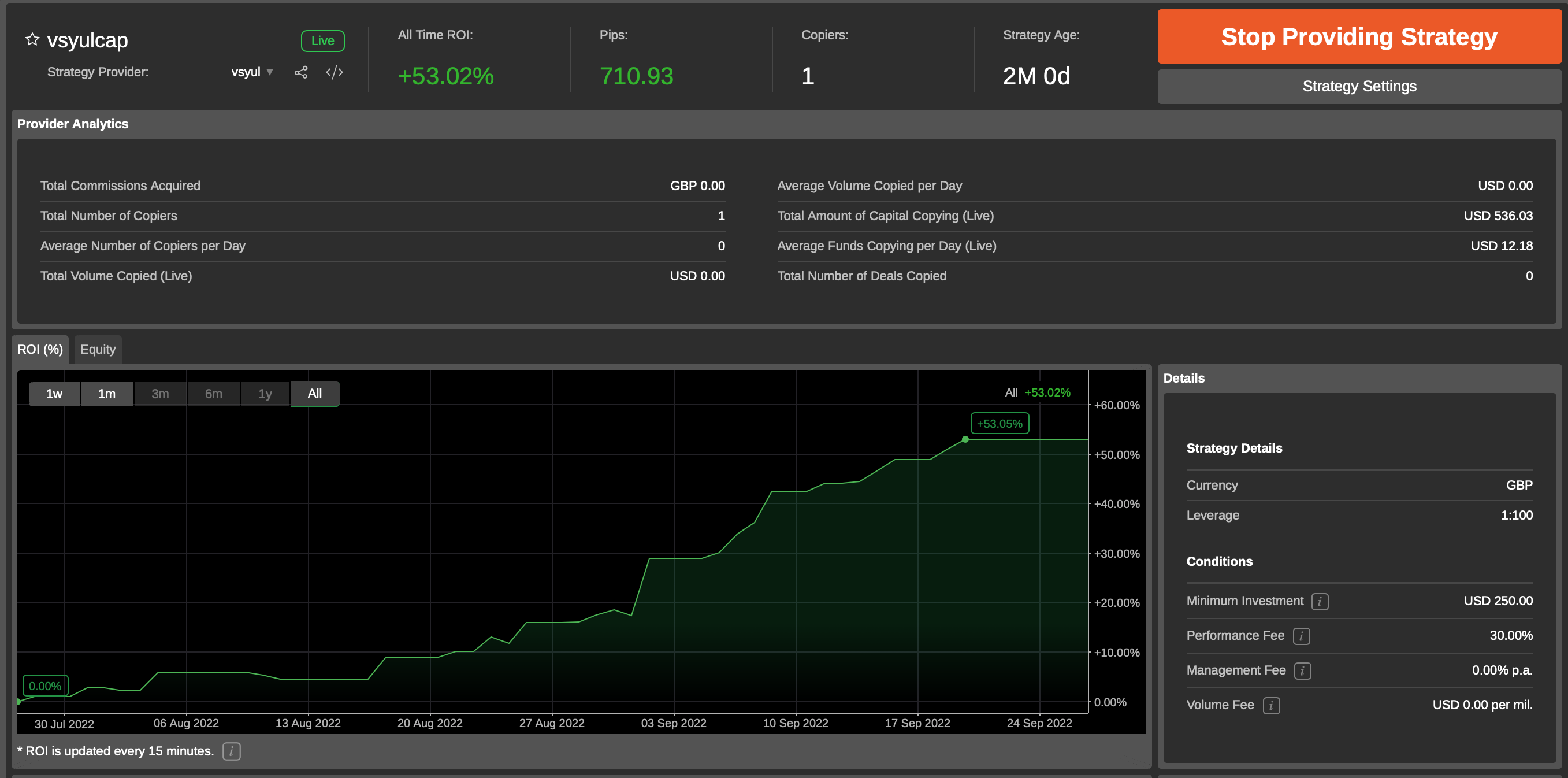
Task: Click the favorite star next to vsyulcap
Action: [x=32, y=39]
